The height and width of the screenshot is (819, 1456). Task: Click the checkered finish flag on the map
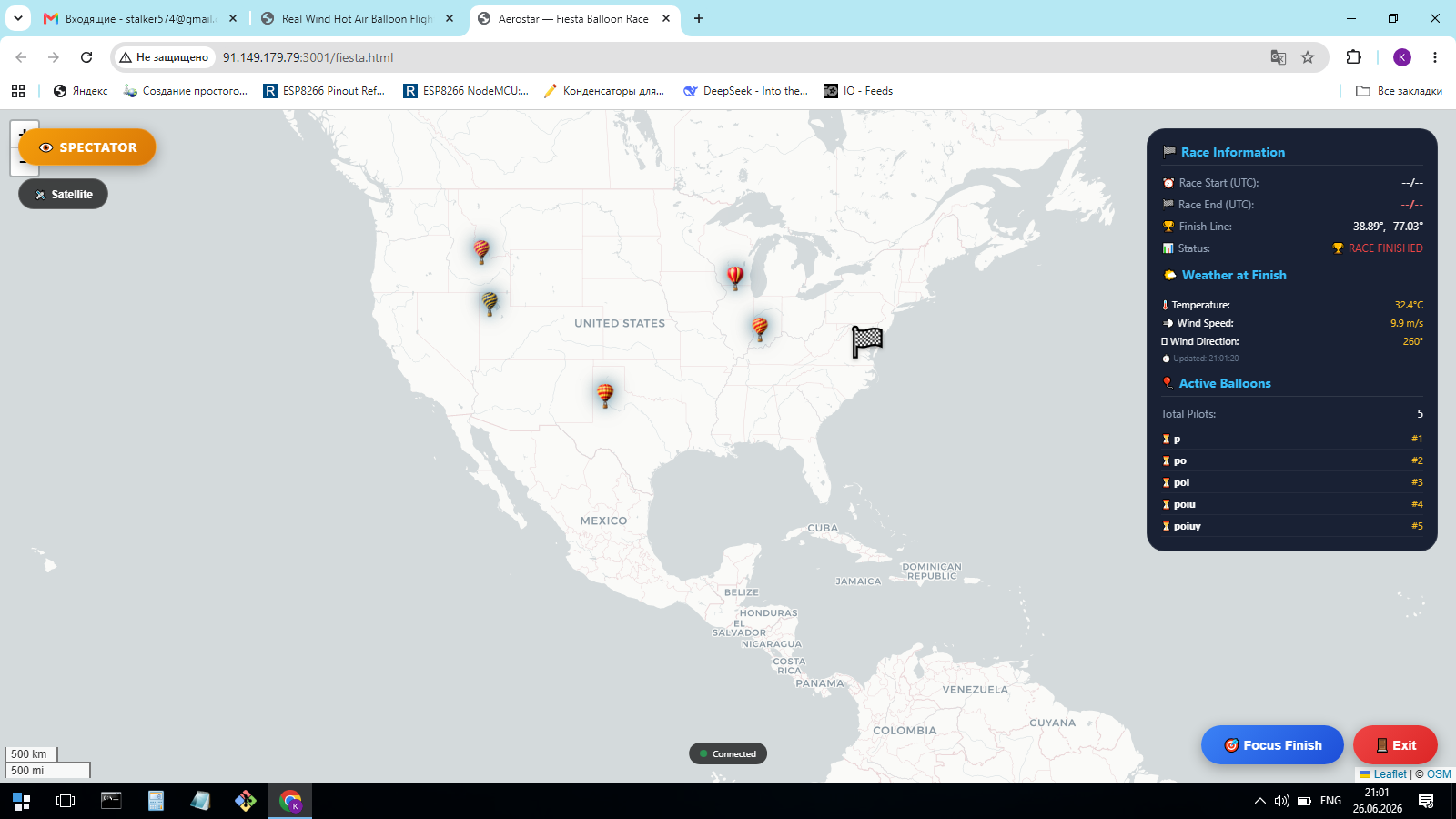(x=866, y=342)
